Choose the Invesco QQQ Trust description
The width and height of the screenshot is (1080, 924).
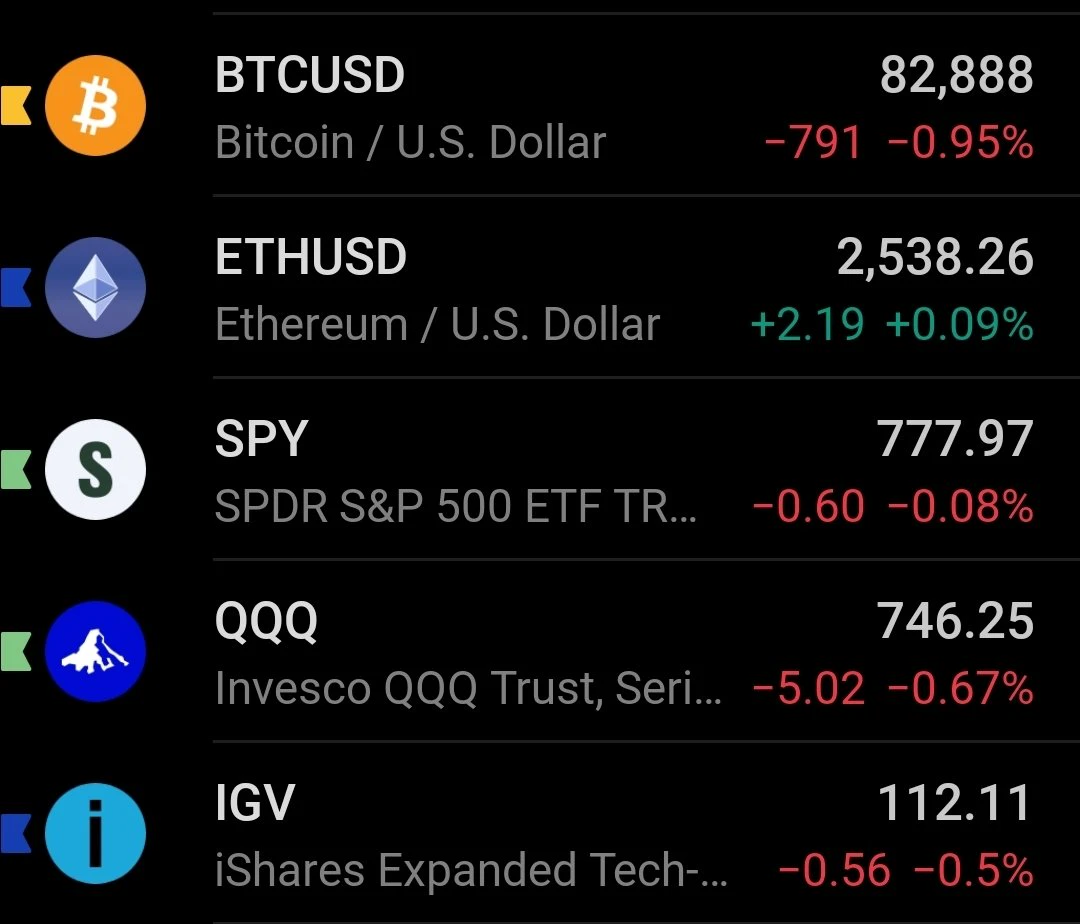pos(468,688)
